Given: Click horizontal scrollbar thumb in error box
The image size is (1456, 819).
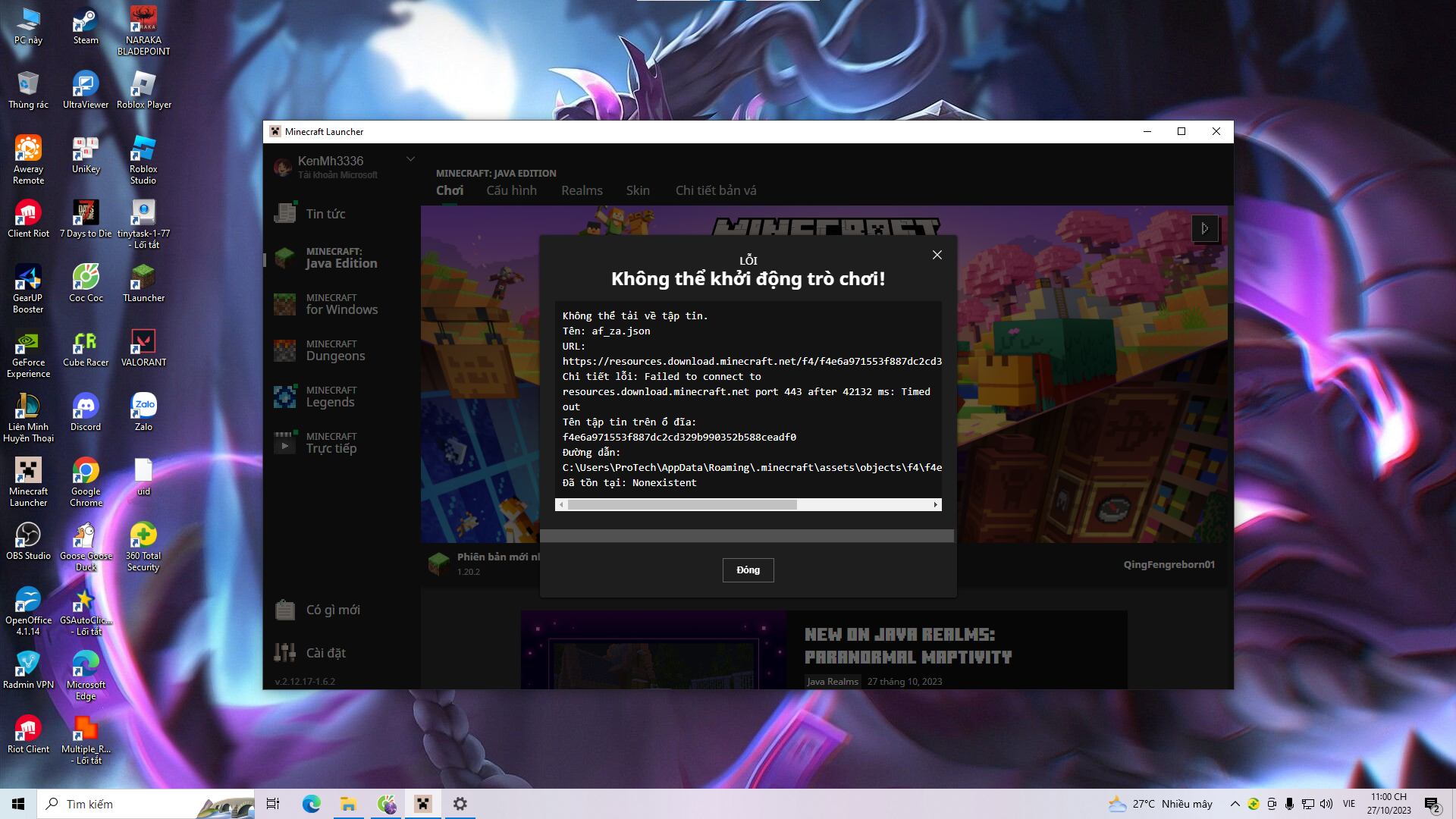Looking at the screenshot, I should point(682,505).
